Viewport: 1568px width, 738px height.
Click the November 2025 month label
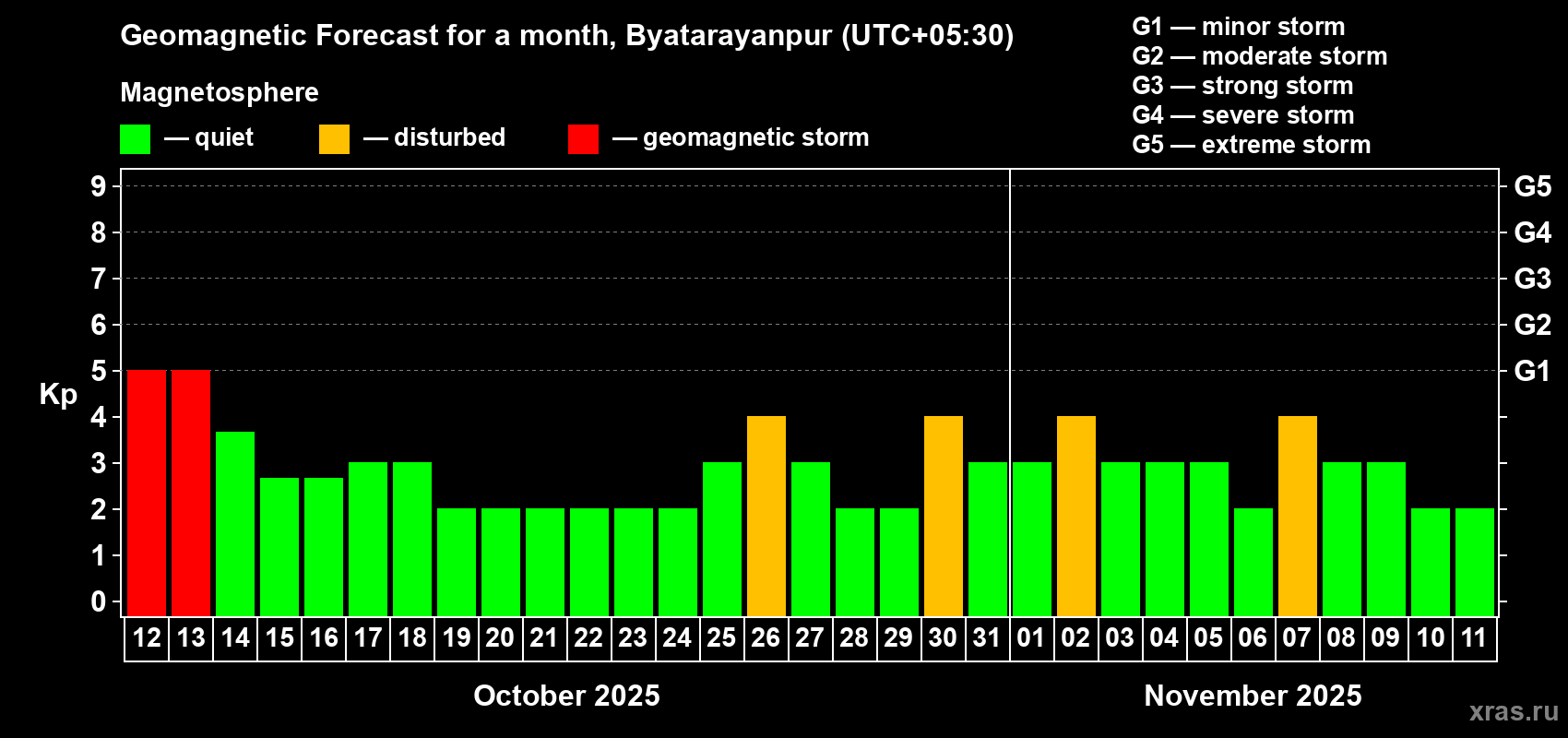pos(1253,696)
